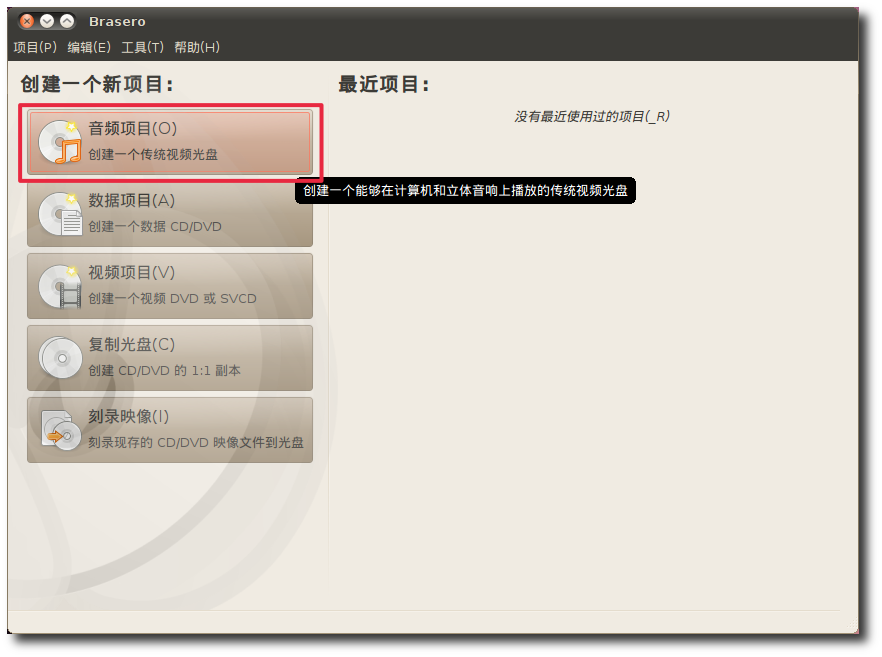Choose 复制光盘(C) to copy a disc

coord(170,358)
